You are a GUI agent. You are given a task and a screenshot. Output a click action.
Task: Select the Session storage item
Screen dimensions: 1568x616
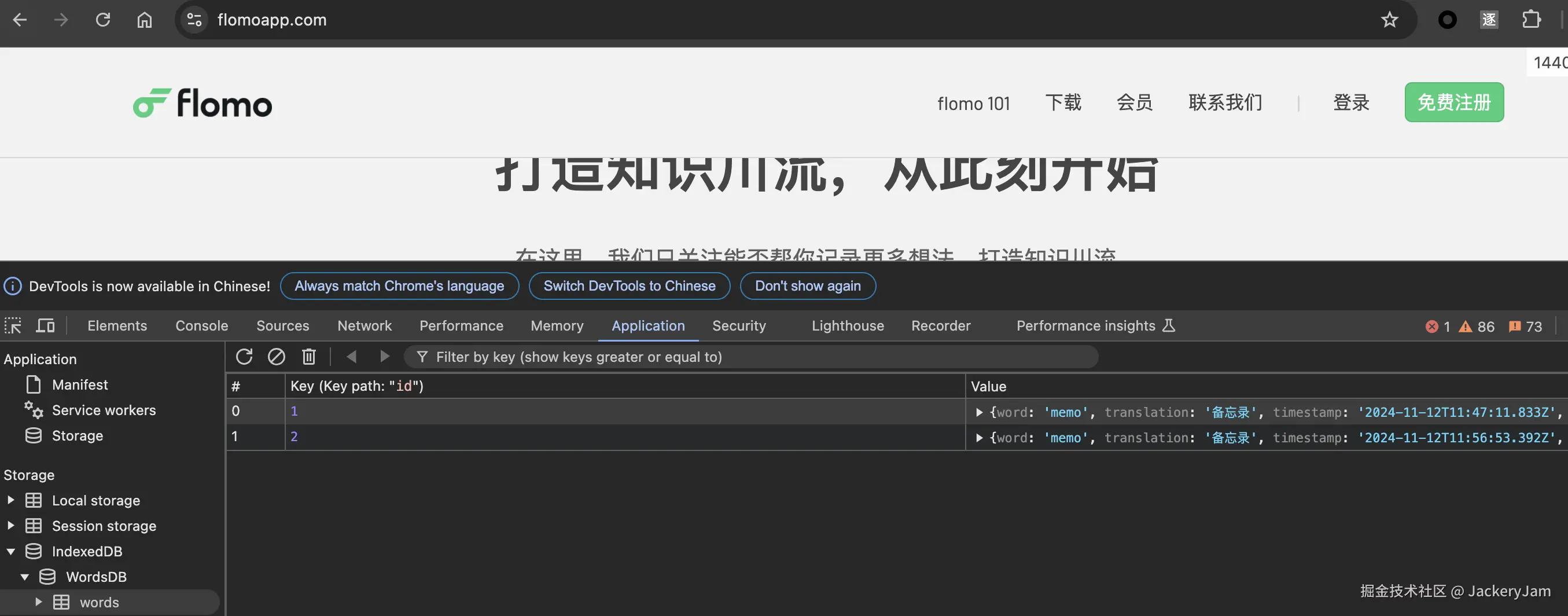(x=104, y=526)
